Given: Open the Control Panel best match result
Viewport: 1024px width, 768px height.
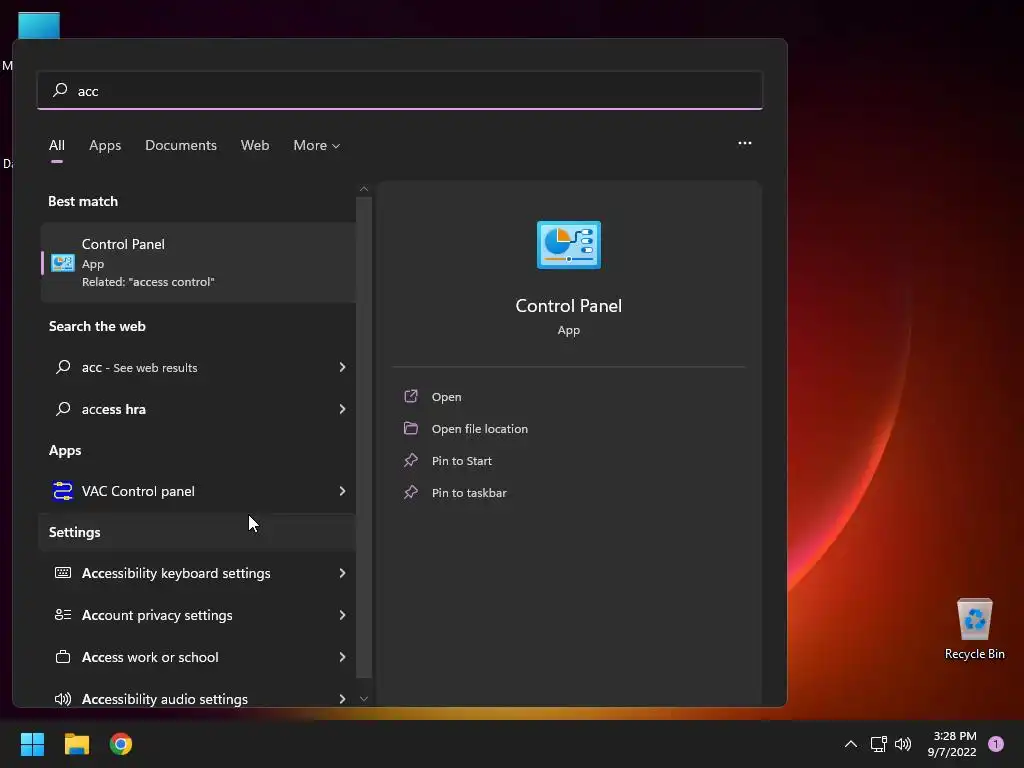Looking at the screenshot, I should point(199,263).
